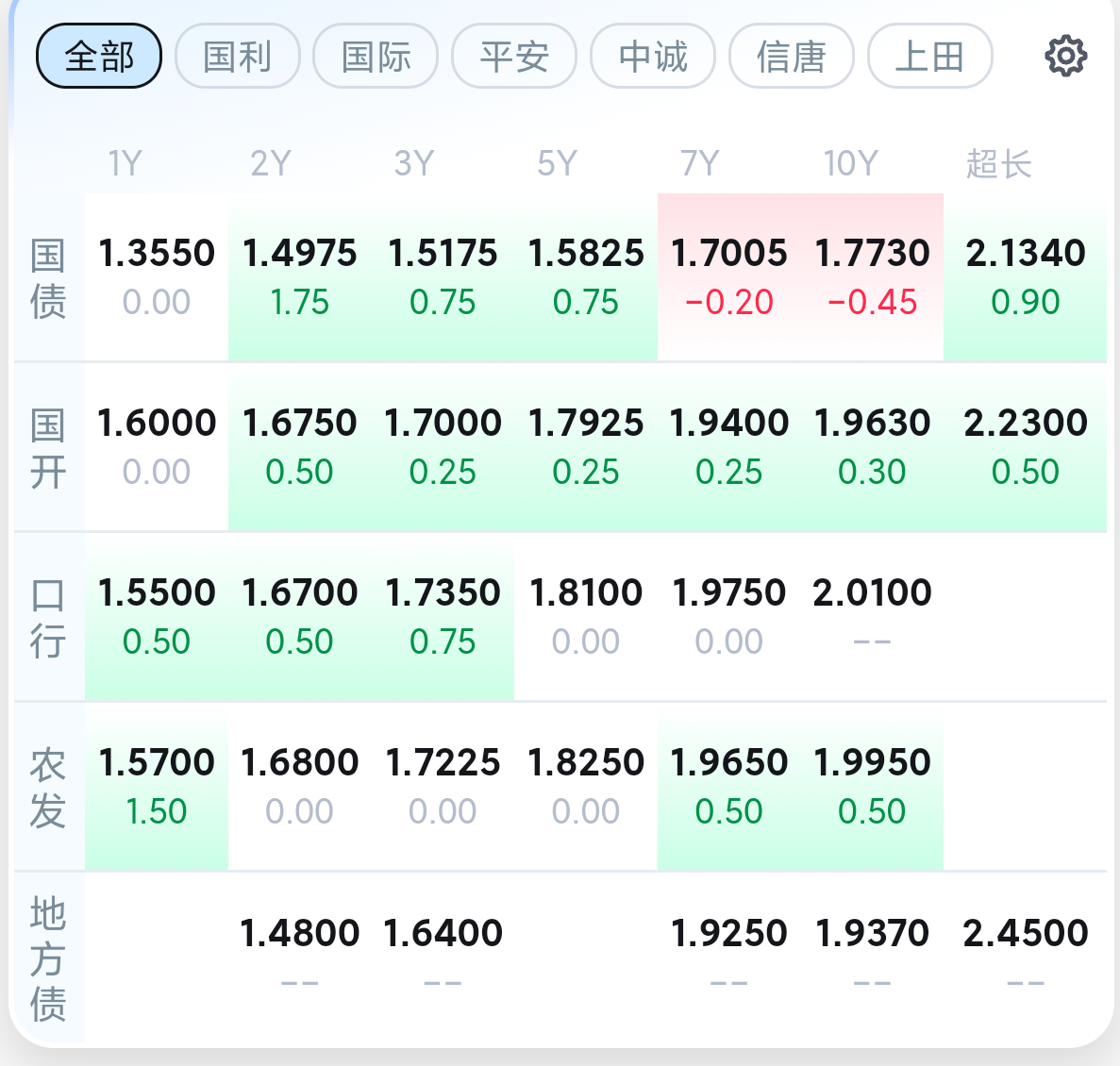Switch to the 国利 tab
1120x1066 pixels.
click(x=238, y=57)
